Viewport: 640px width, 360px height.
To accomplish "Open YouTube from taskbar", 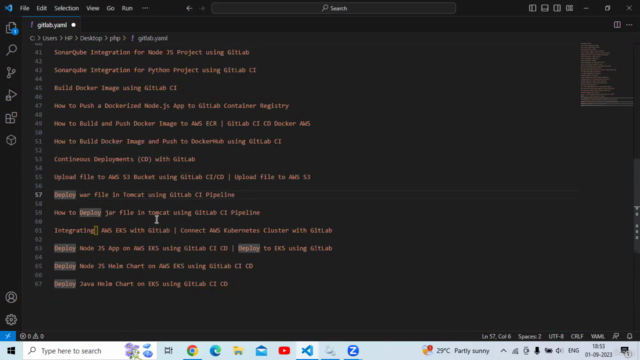I will point(284,351).
